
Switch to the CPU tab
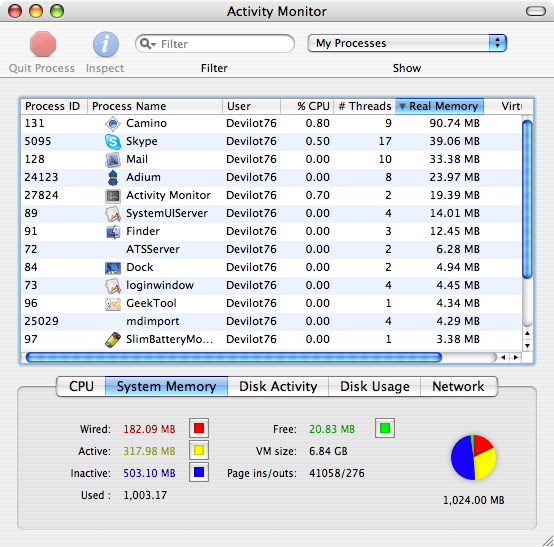point(81,386)
